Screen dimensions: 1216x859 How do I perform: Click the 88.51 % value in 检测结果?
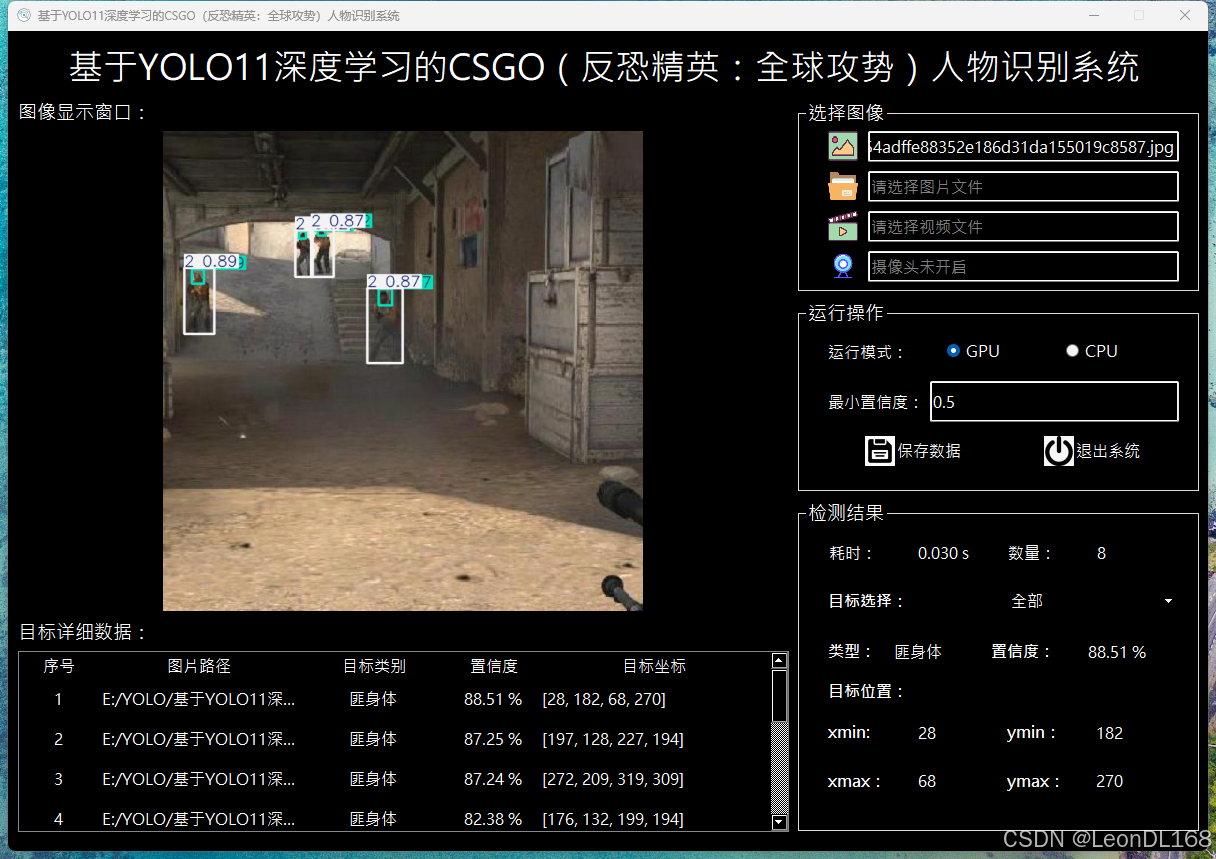1116,652
